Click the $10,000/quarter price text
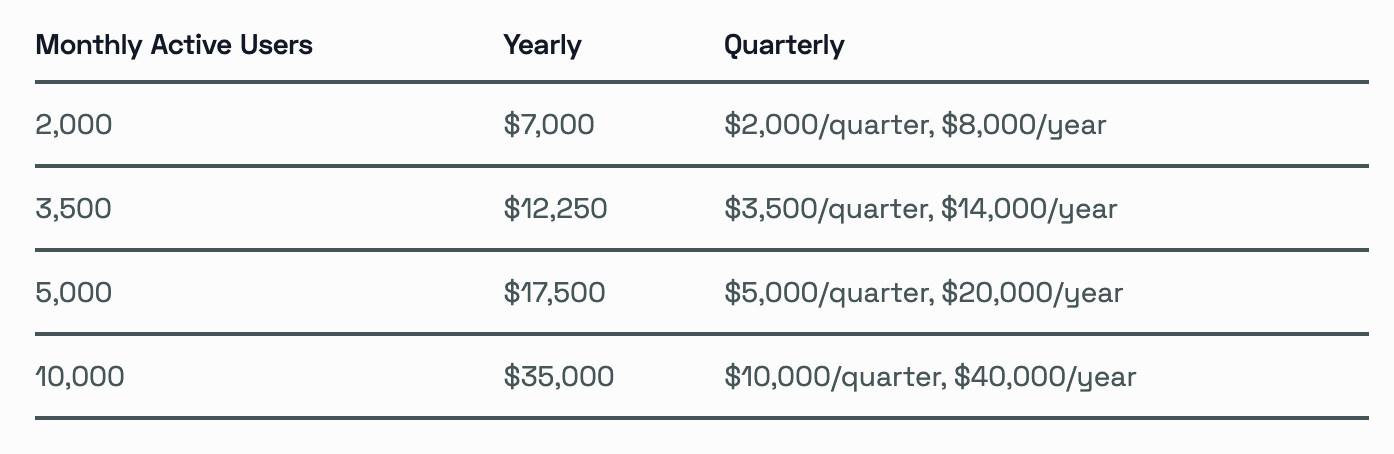 coord(835,378)
